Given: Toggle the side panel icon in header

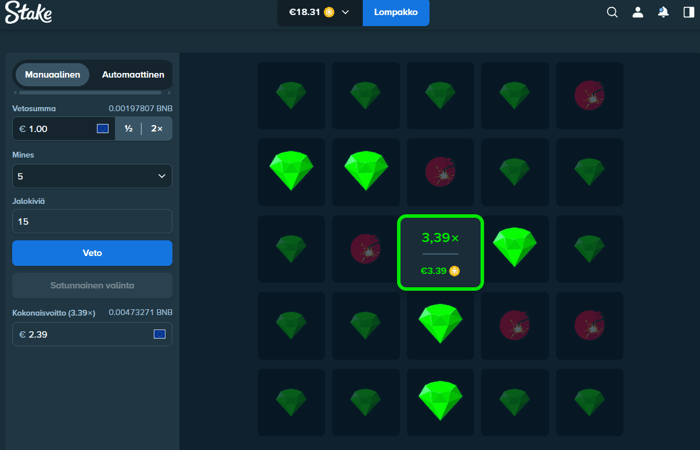Looking at the screenshot, I should point(688,12).
